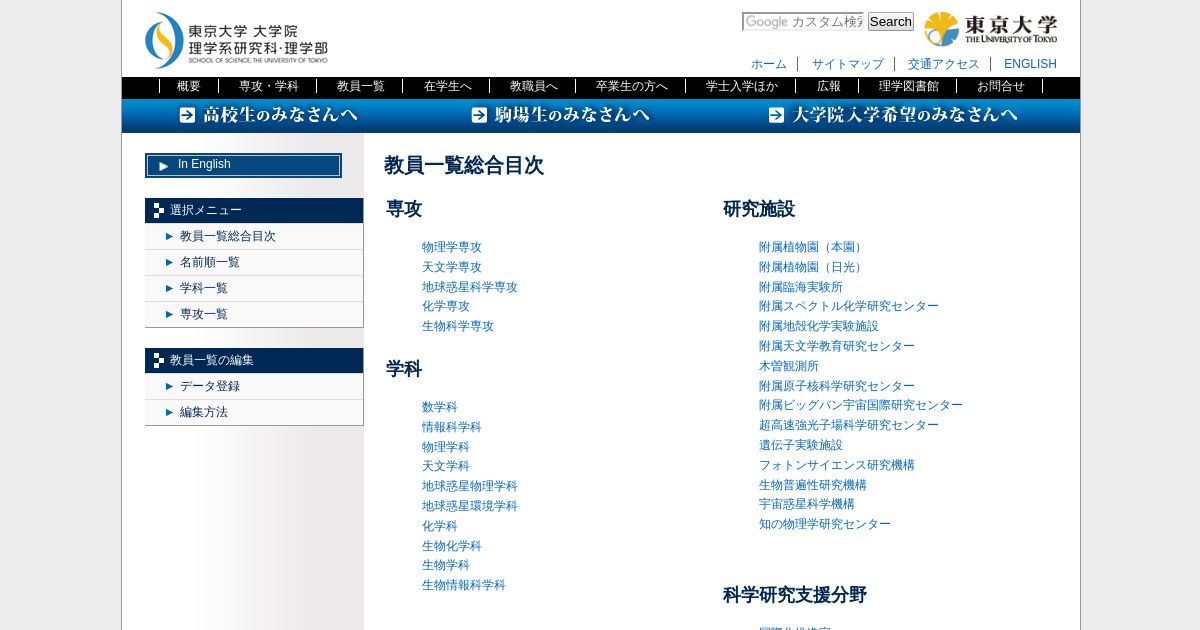Viewport: 1200px width, 630px height.
Task: Open the 生物情報科学科 link
Action: [464, 585]
